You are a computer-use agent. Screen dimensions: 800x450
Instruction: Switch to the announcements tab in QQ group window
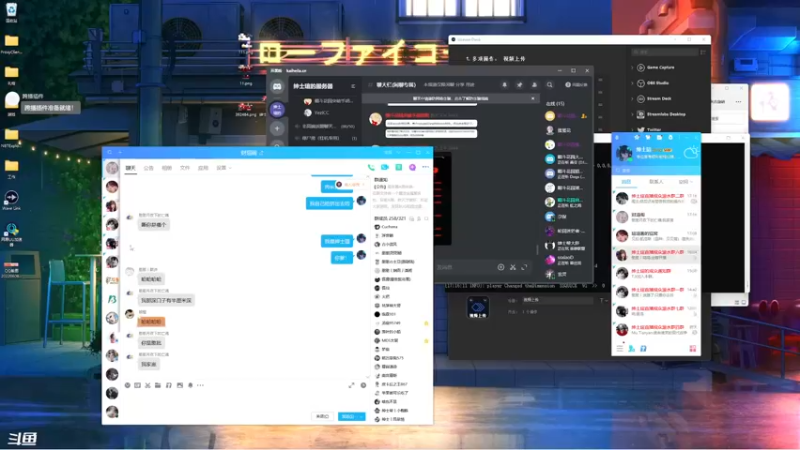(x=148, y=168)
